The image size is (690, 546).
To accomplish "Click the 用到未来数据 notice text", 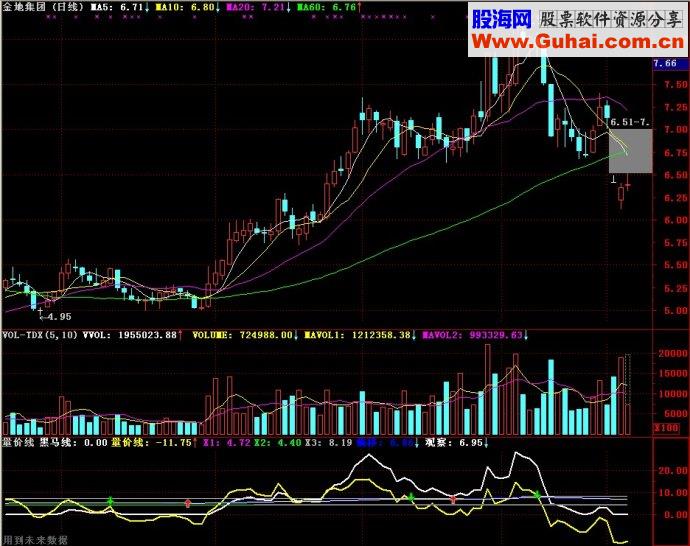I will [35, 540].
